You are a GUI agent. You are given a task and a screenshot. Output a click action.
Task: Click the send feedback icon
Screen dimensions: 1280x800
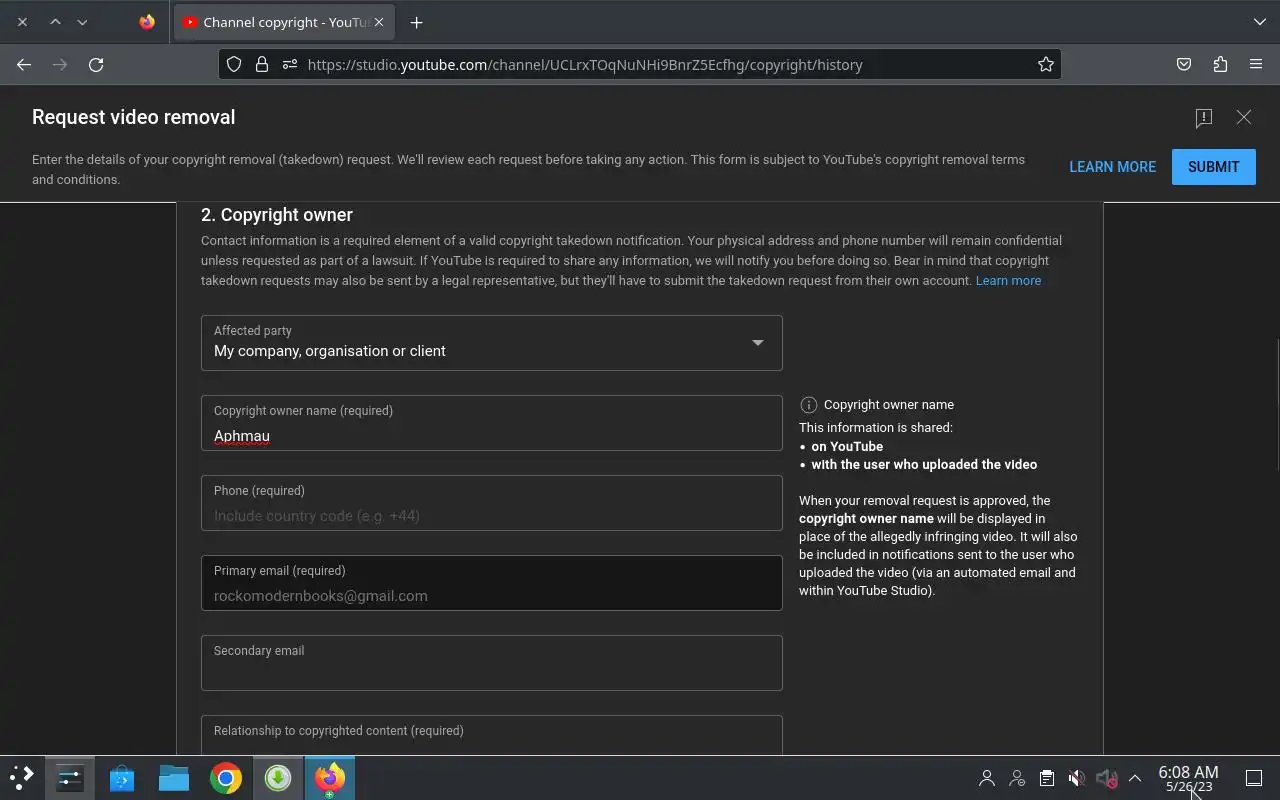point(1204,118)
